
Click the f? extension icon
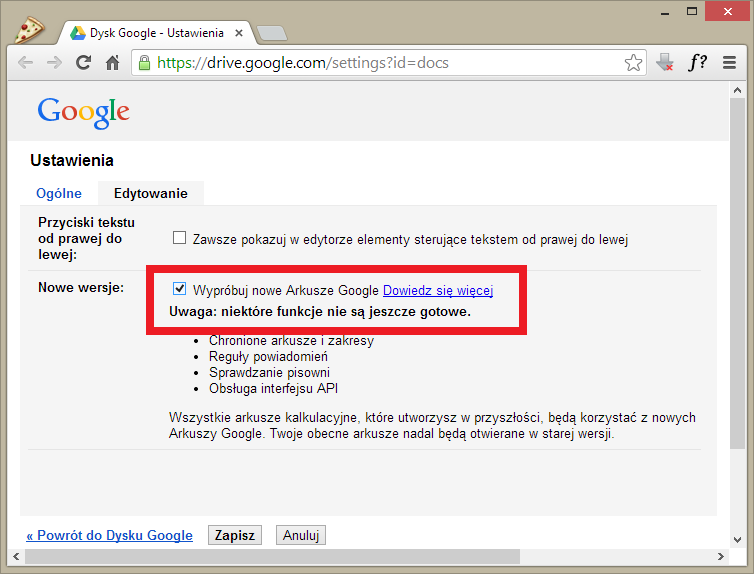pos(697,62)
